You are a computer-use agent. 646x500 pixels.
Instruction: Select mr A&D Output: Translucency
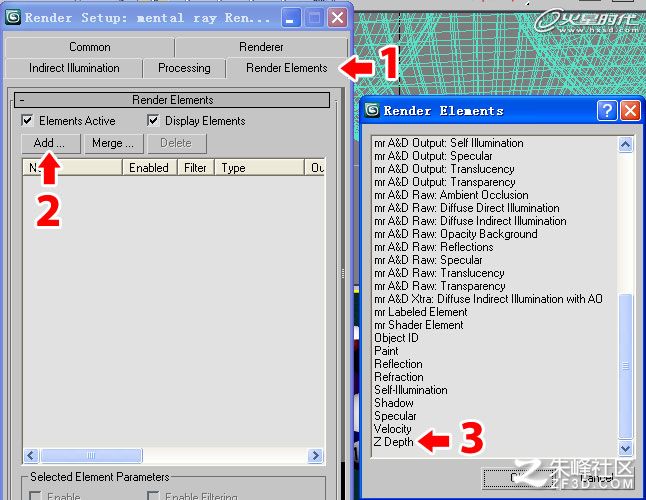444,169
